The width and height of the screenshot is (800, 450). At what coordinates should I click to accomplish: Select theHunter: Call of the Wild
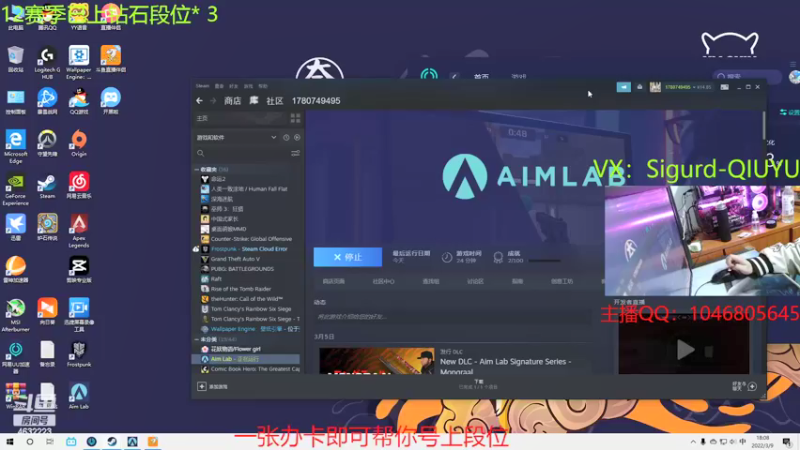(247, 299)
